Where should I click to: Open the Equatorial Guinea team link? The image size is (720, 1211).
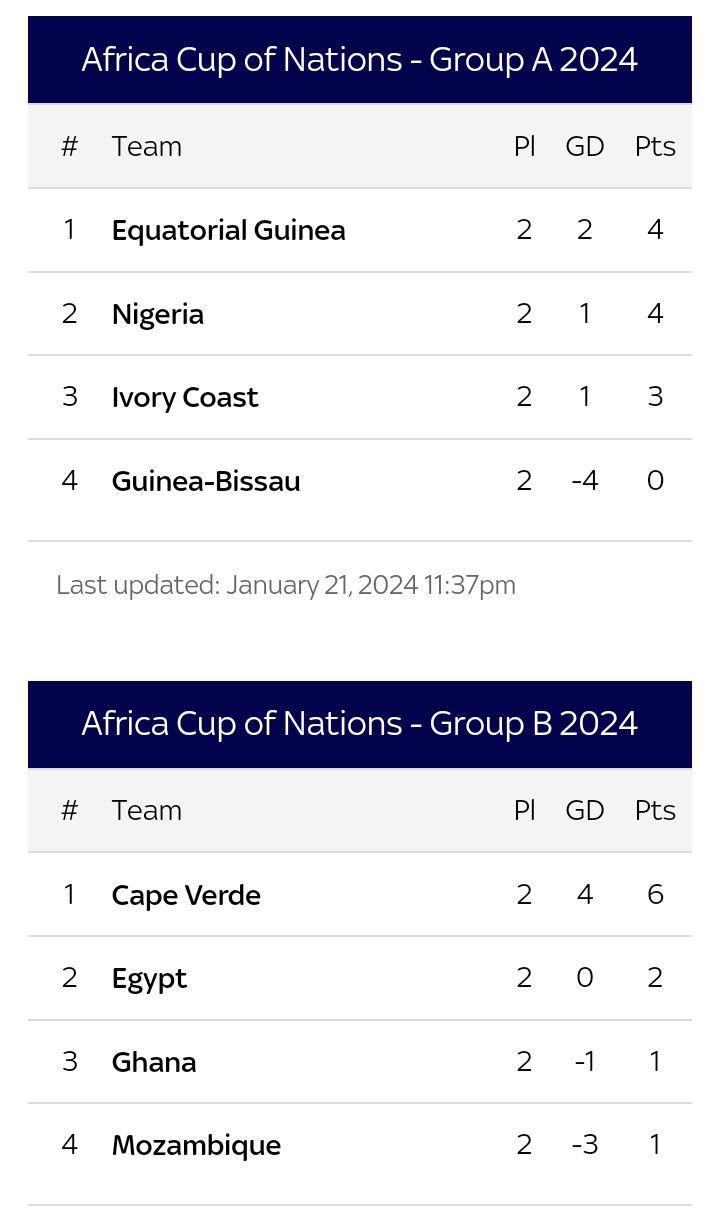point(228,230)
